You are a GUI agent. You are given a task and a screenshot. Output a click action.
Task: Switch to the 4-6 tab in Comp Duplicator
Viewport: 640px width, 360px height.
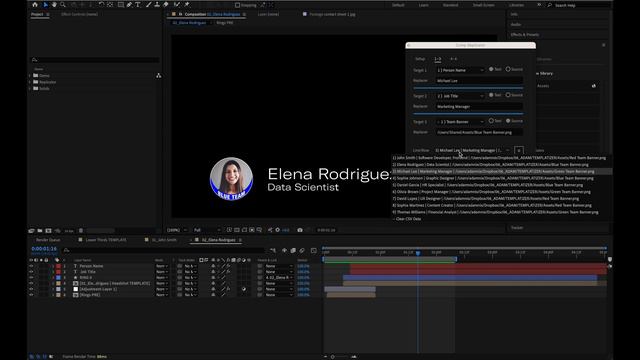(x=453, y=59)
